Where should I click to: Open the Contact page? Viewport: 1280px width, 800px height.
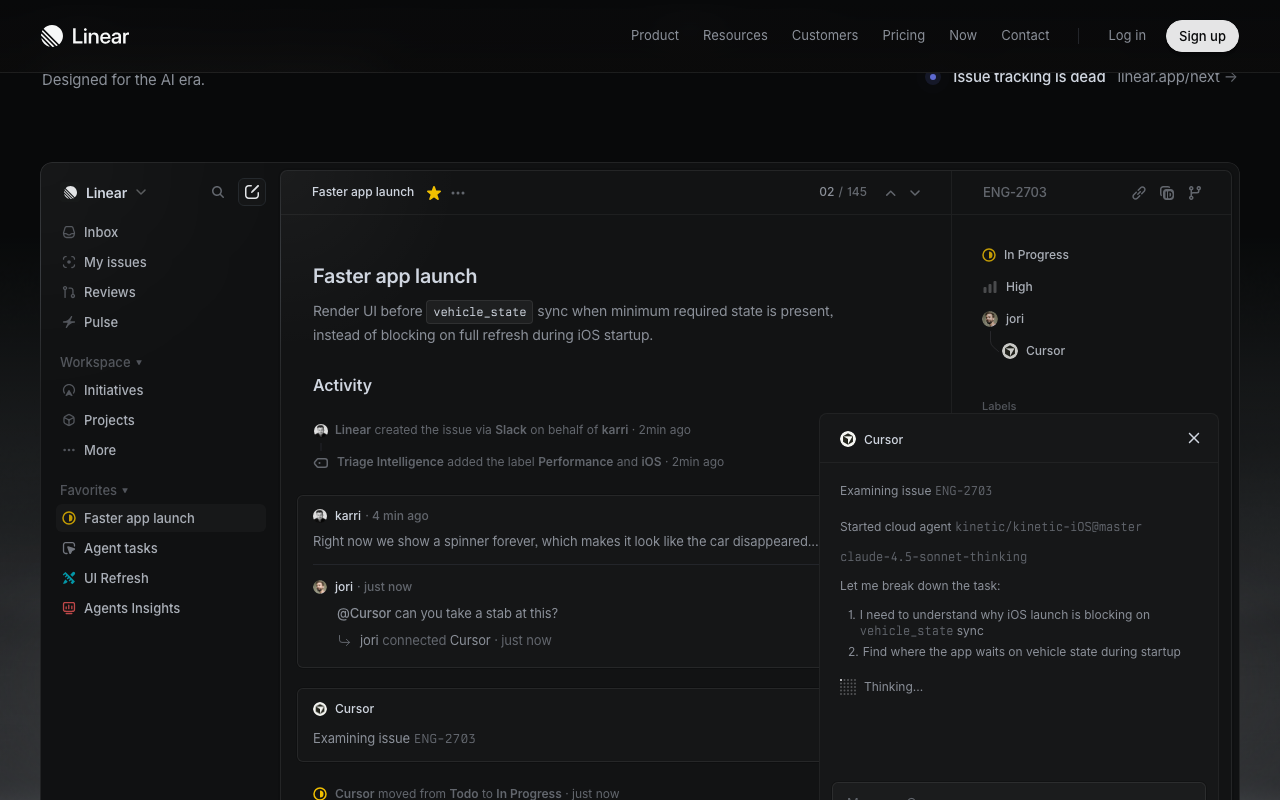coord(1025,35)
